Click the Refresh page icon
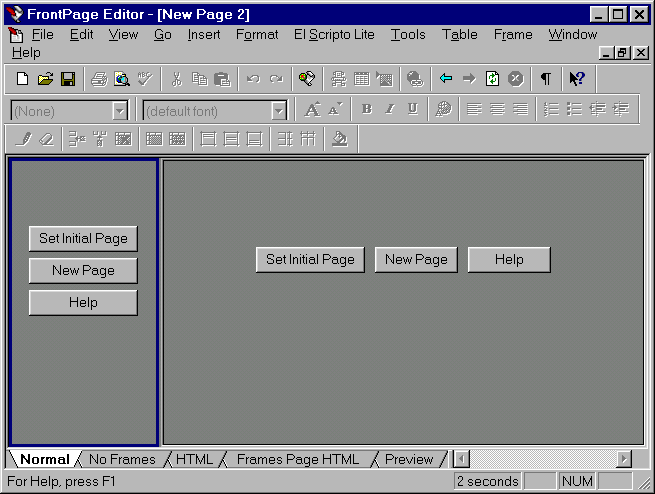 (x=492, y=78)
